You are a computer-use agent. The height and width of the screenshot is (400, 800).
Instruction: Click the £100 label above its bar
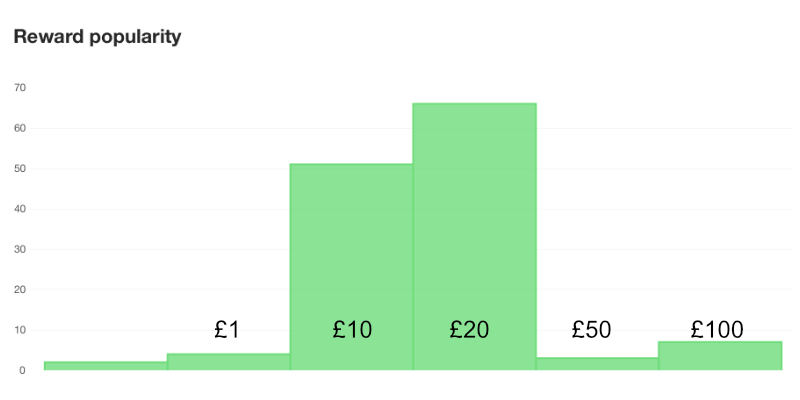(x=717, y=330)
